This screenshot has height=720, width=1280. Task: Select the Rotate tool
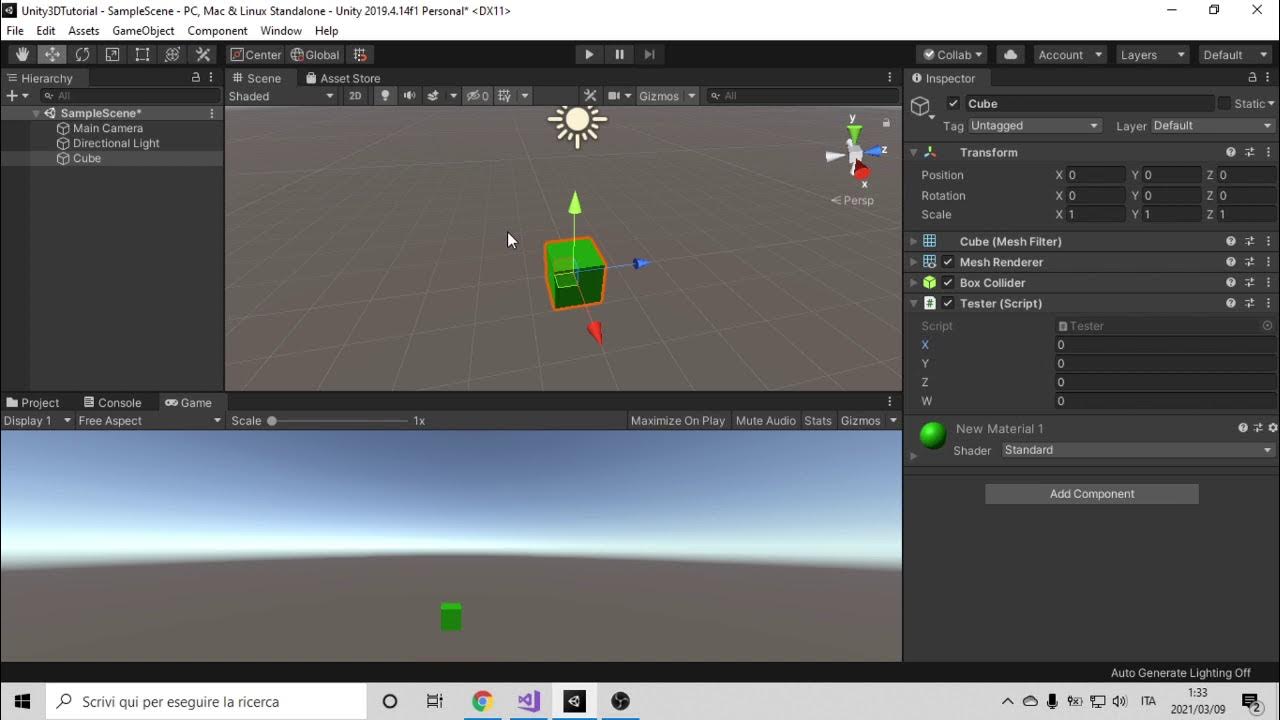click(x=82, y=55)
